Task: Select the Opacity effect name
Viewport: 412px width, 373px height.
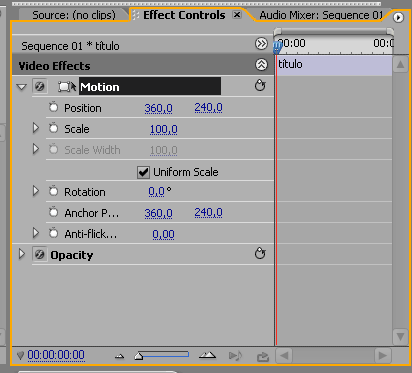Action: click(72, 255)
